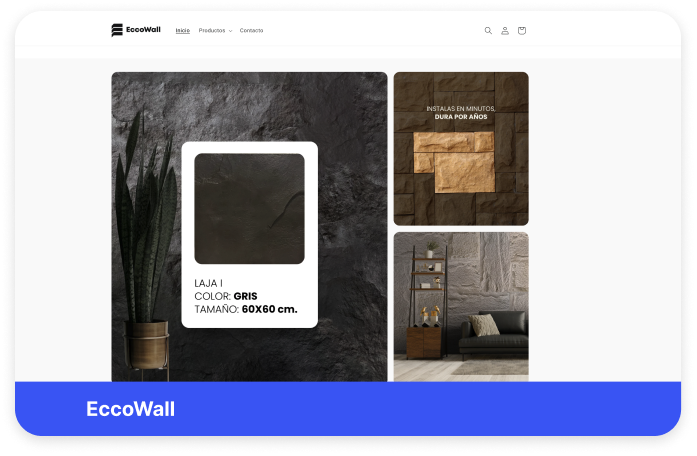
Task: Click the 'TAMAÑO: 60X60 cm.' text
Action: tap(246, 309)
